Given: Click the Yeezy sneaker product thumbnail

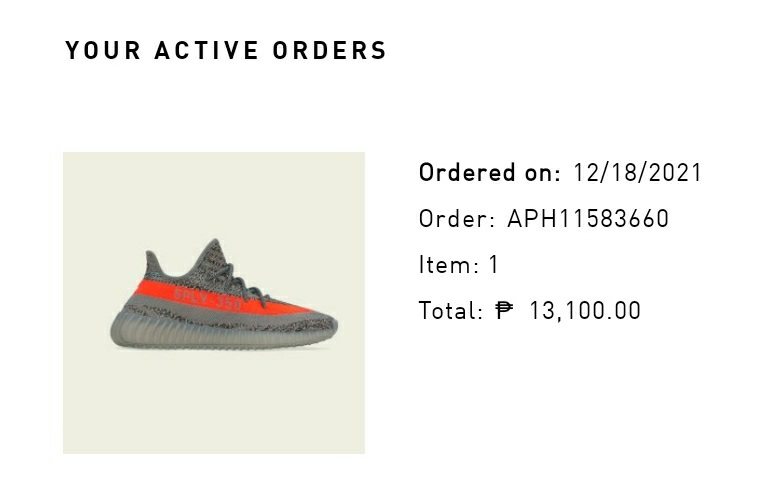Looking at the screenshot, I should point(214,302).
